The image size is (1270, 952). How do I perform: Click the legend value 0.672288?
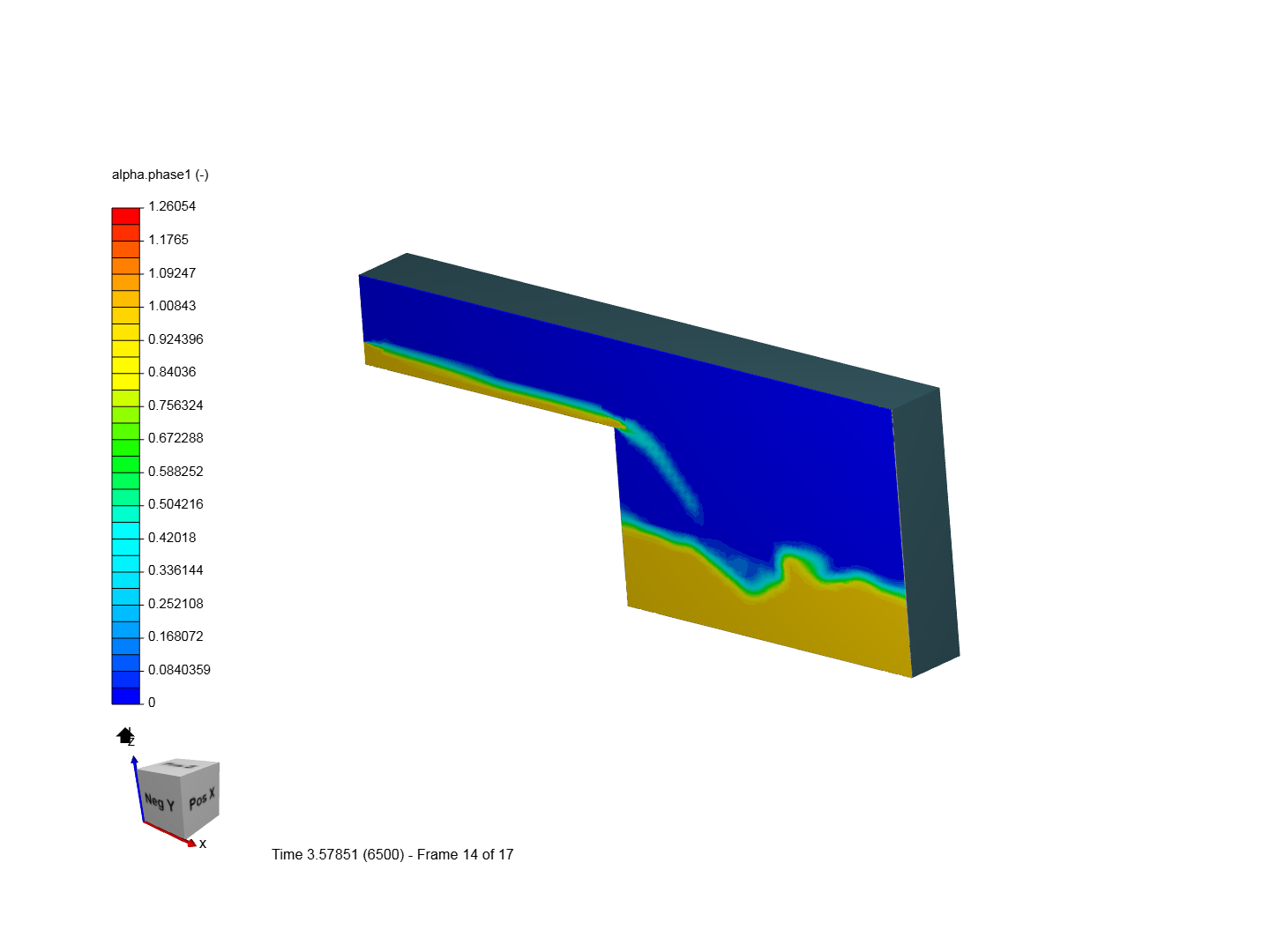[x=176, y=438]
